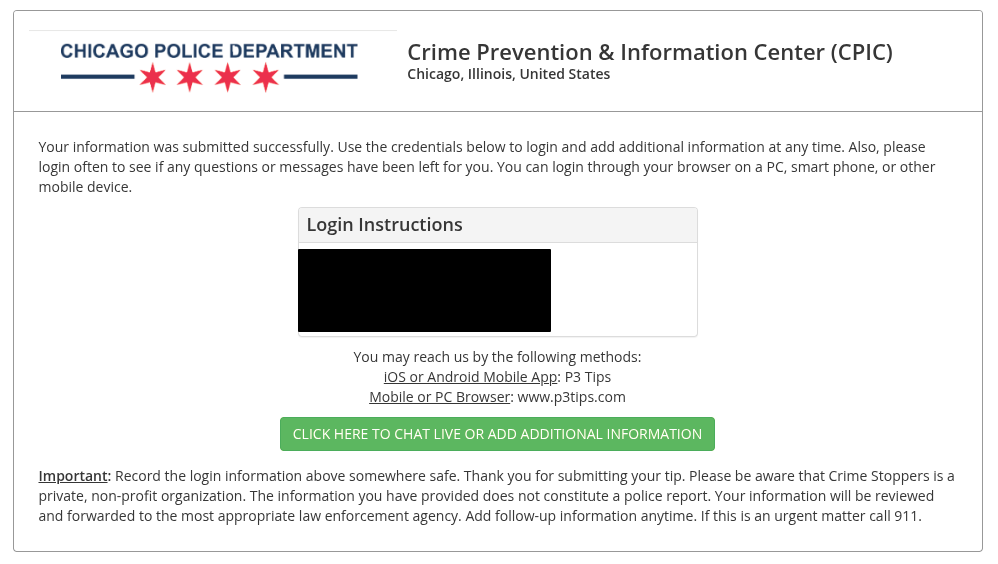Click the empty white space beside the redacted box

pyautogui.click(x=623, y=290)
